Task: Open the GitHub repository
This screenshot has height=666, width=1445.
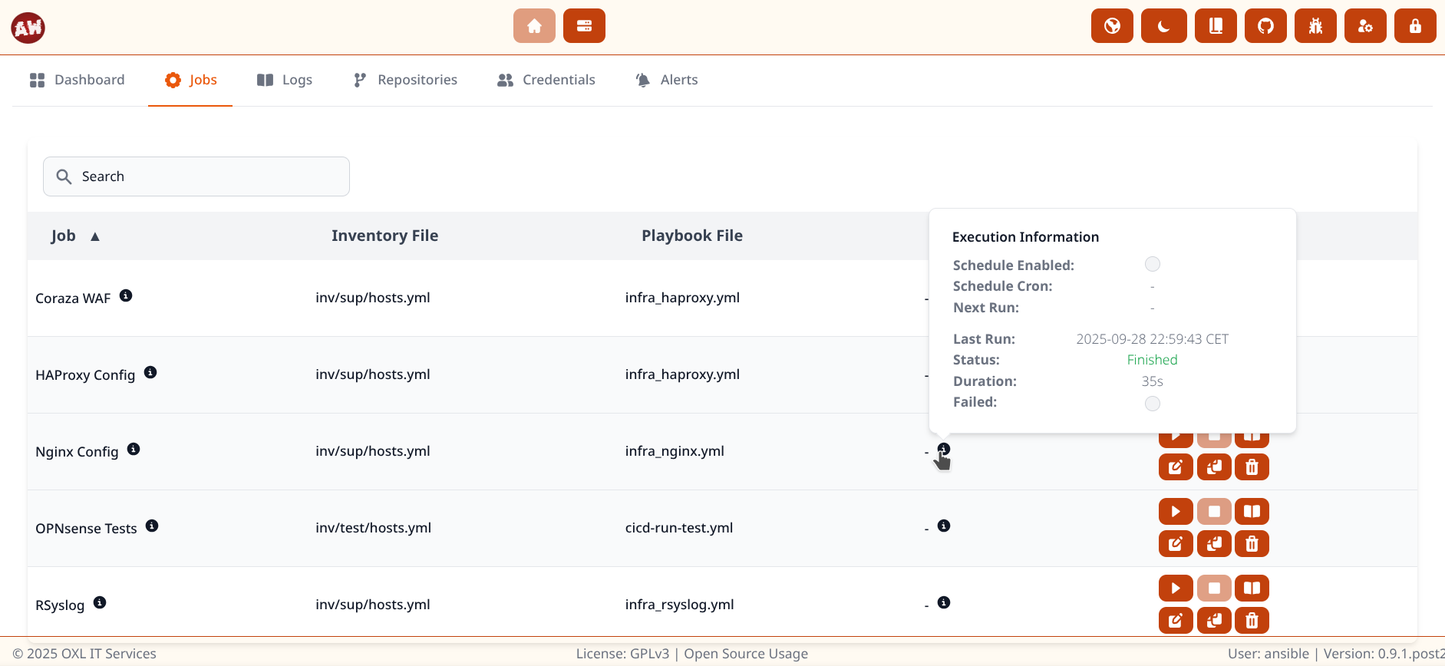Action: click(1265, 25)
